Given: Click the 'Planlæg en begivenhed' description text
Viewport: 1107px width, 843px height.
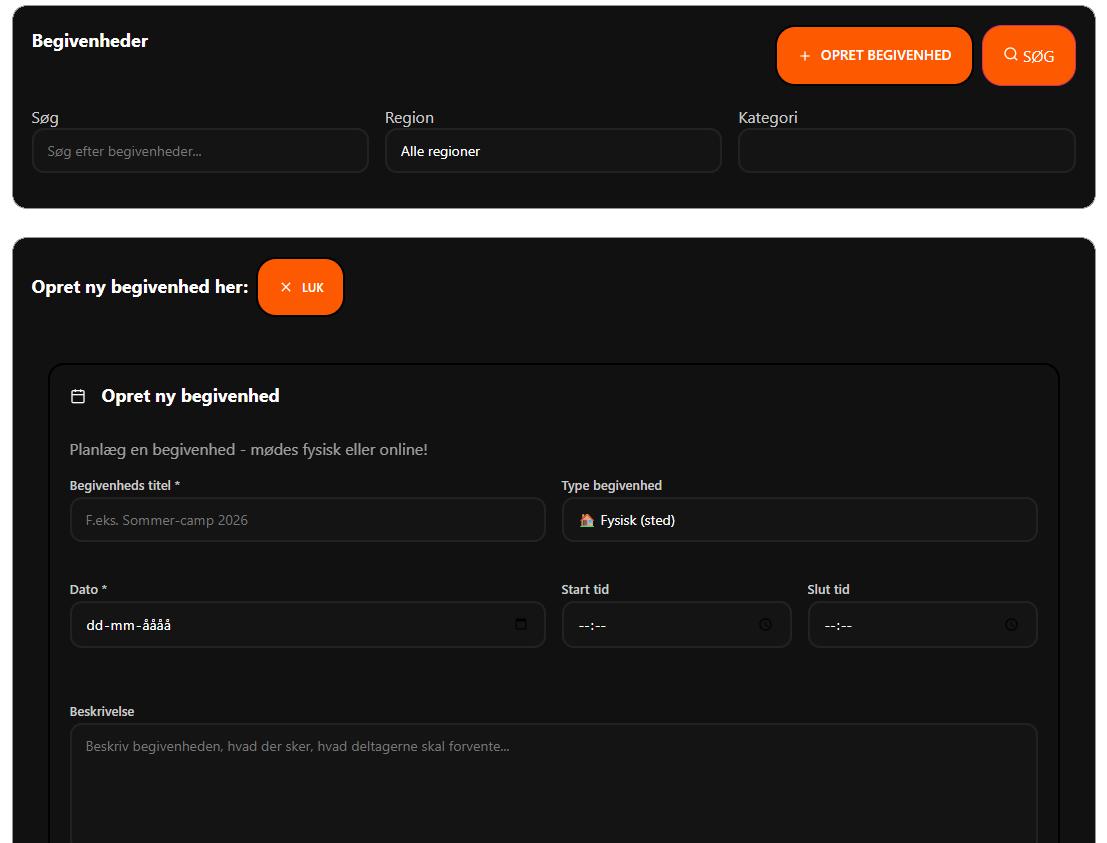Looking at the screenshot, I should pyautogui.click(x=249, y=450).
